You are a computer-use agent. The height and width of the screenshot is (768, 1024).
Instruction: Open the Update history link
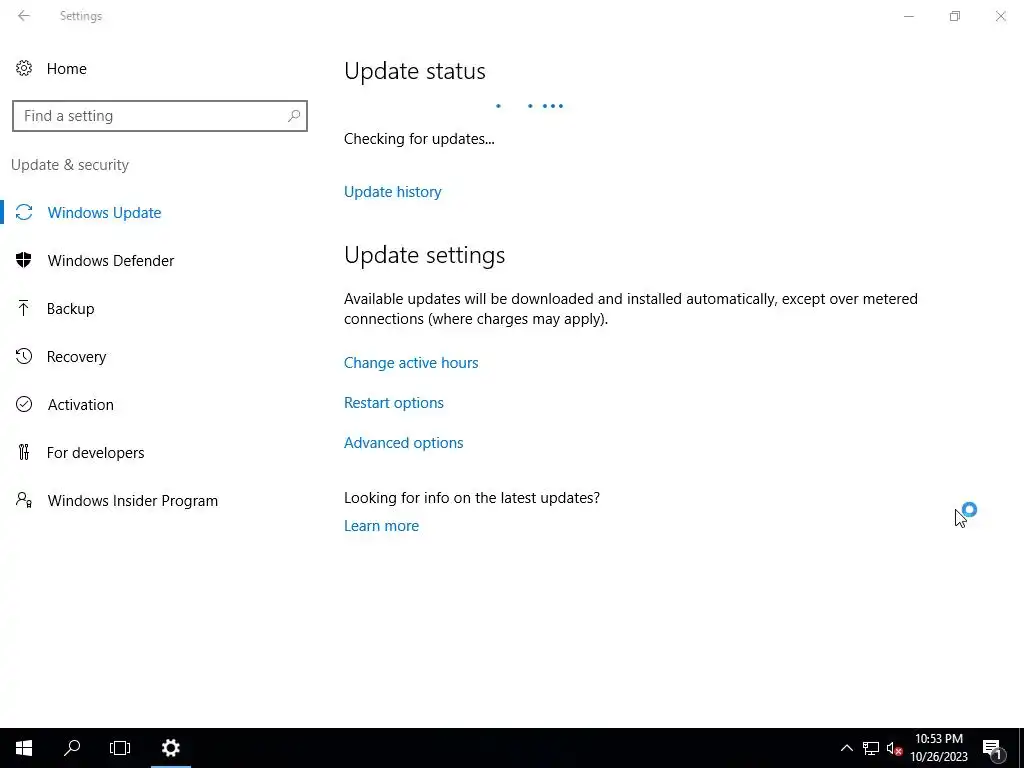pyautogui.click(x=392, y=191)
